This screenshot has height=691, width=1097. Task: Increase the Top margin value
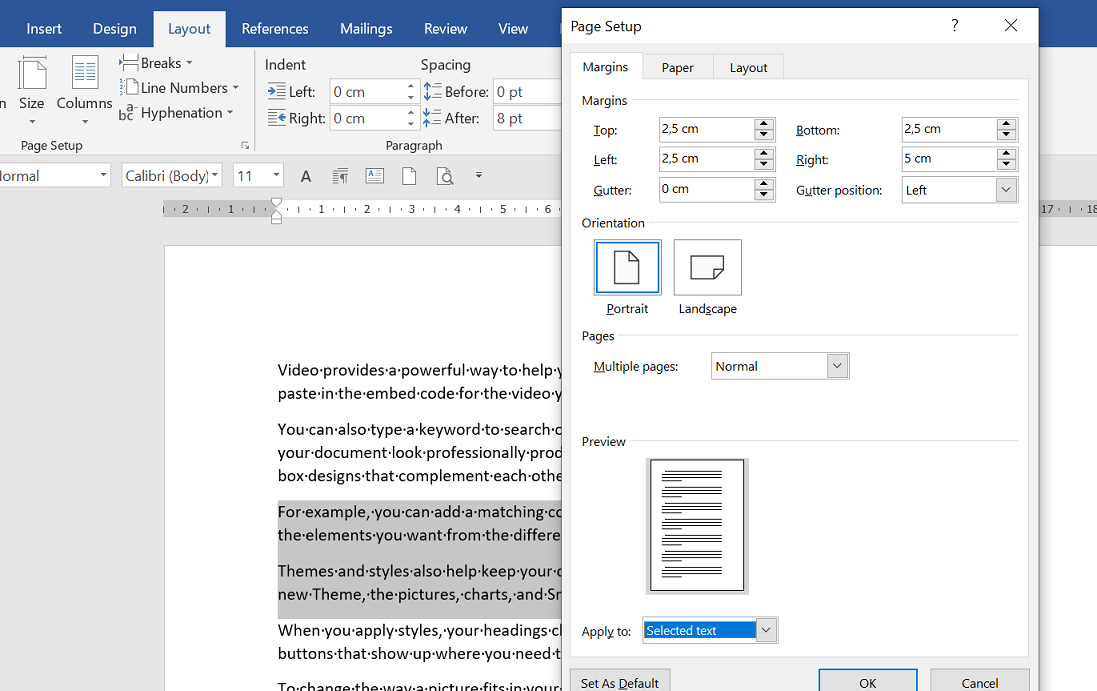click(x=764, y=124)
